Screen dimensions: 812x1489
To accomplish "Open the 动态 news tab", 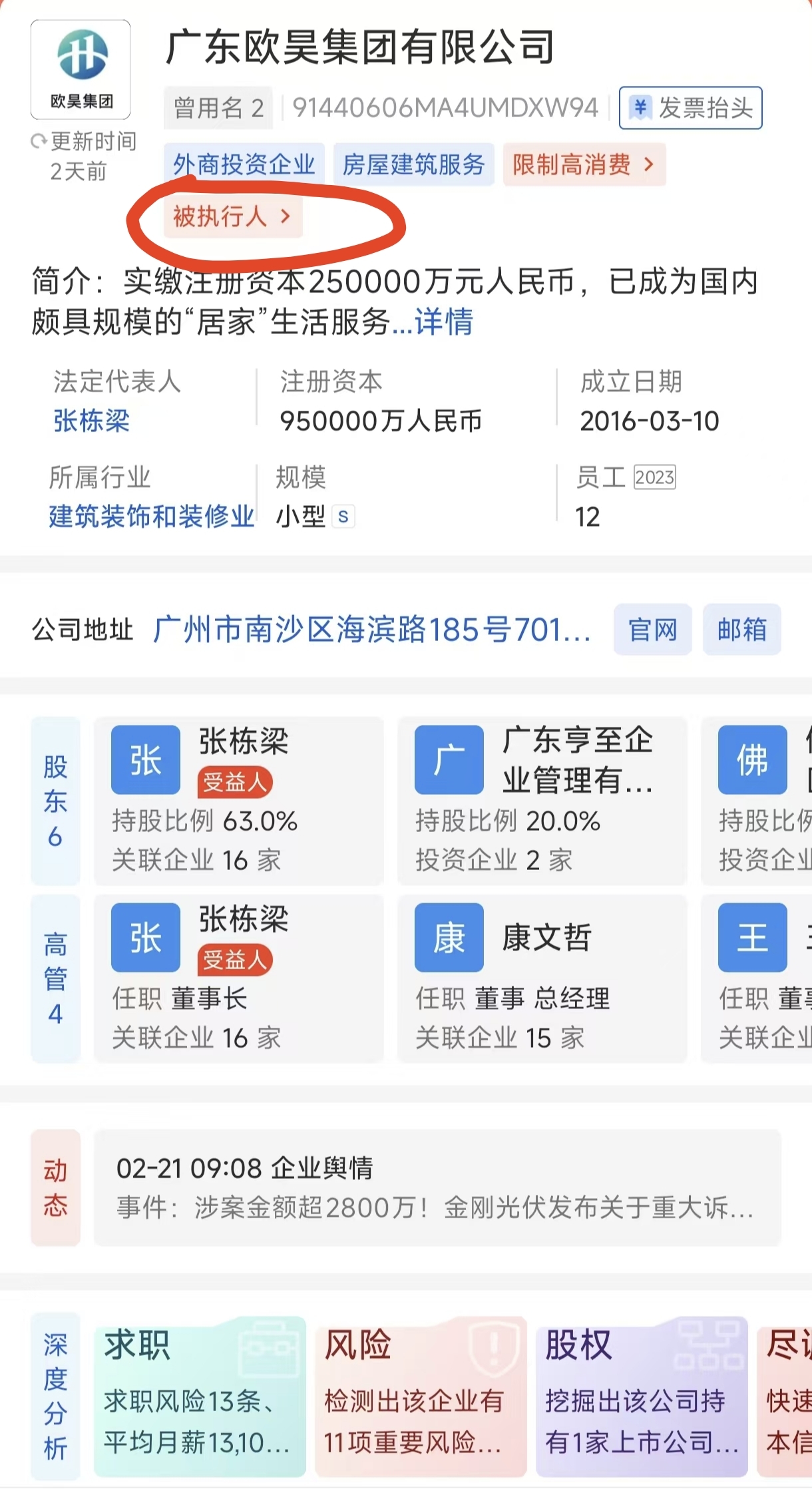I will tap(55, 1187).
